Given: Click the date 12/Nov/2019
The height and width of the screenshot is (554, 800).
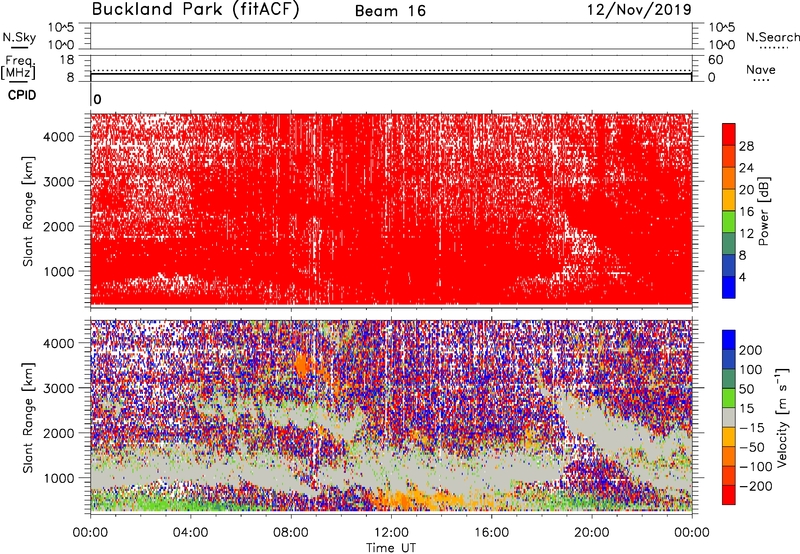Looking at the screenshot, I should [639, 9].
